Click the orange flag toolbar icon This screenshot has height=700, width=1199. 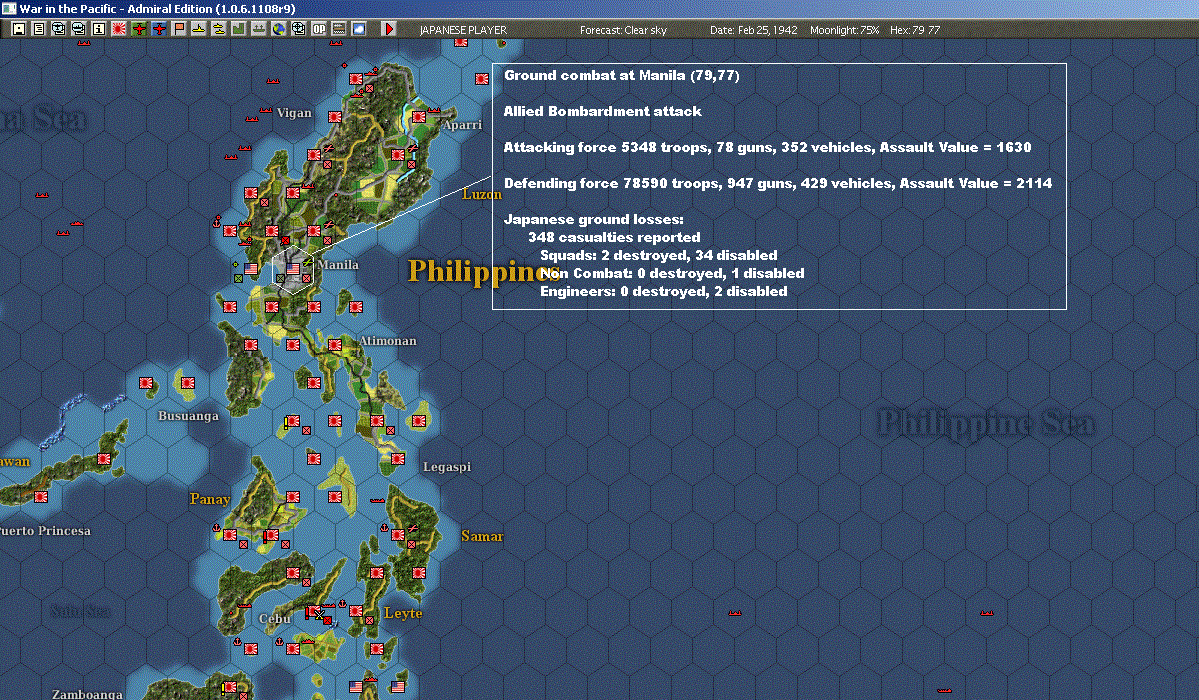coord(179,28)
